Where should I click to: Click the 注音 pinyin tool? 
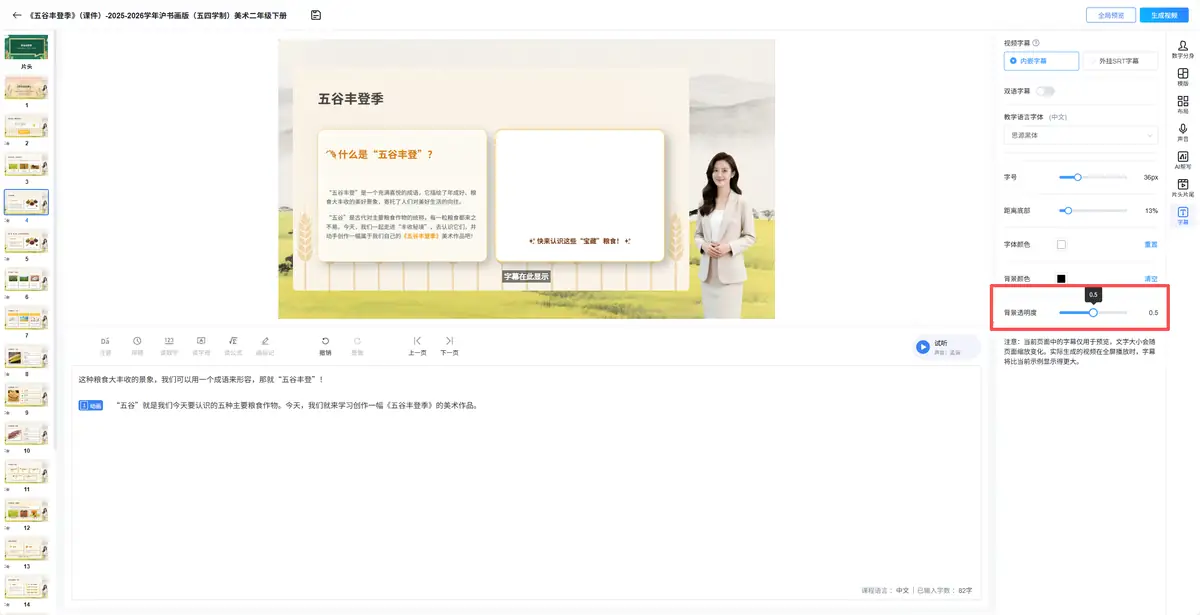(105, 346)
